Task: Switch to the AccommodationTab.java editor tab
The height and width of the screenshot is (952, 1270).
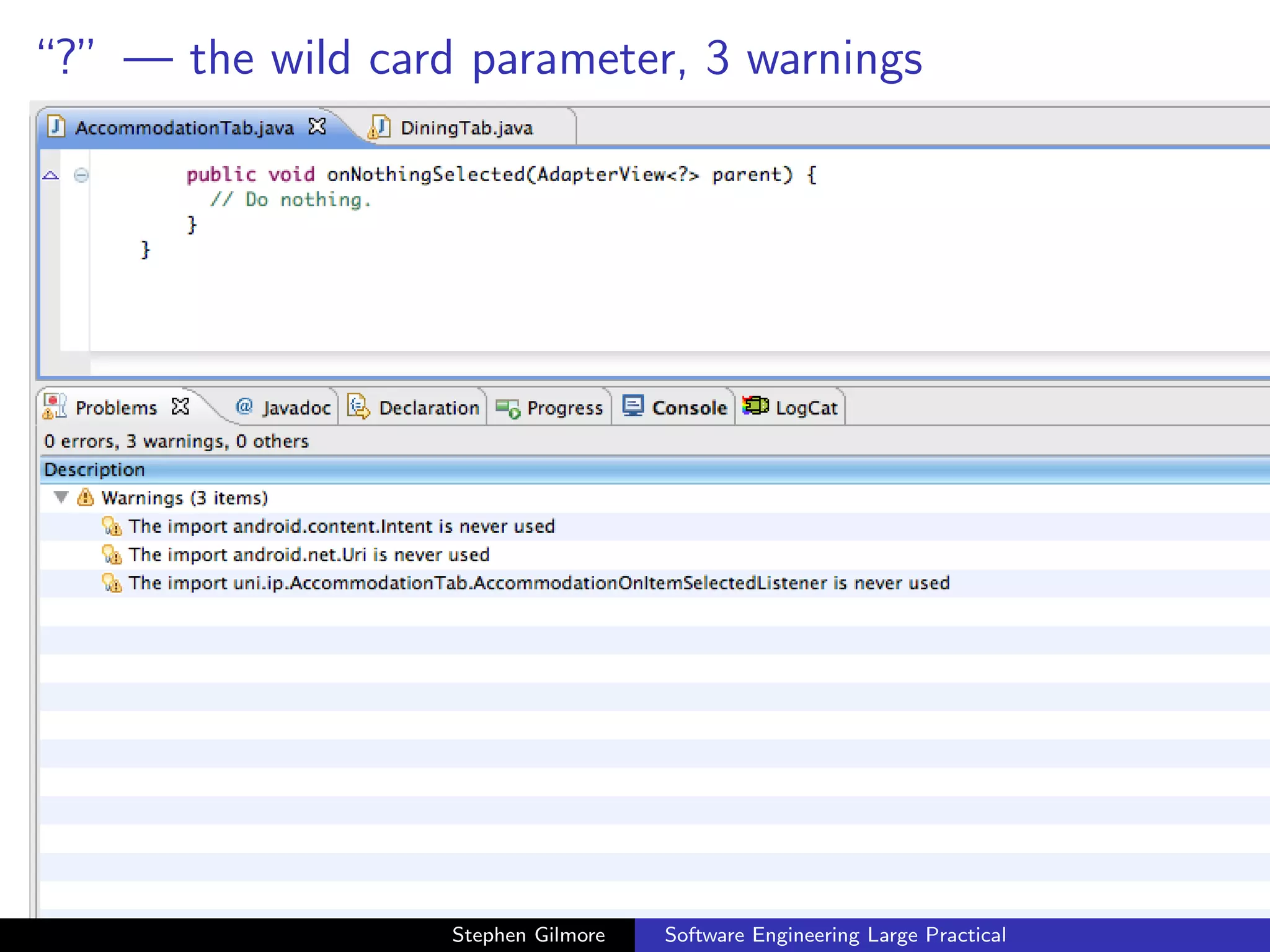Action: click(184, 128)
